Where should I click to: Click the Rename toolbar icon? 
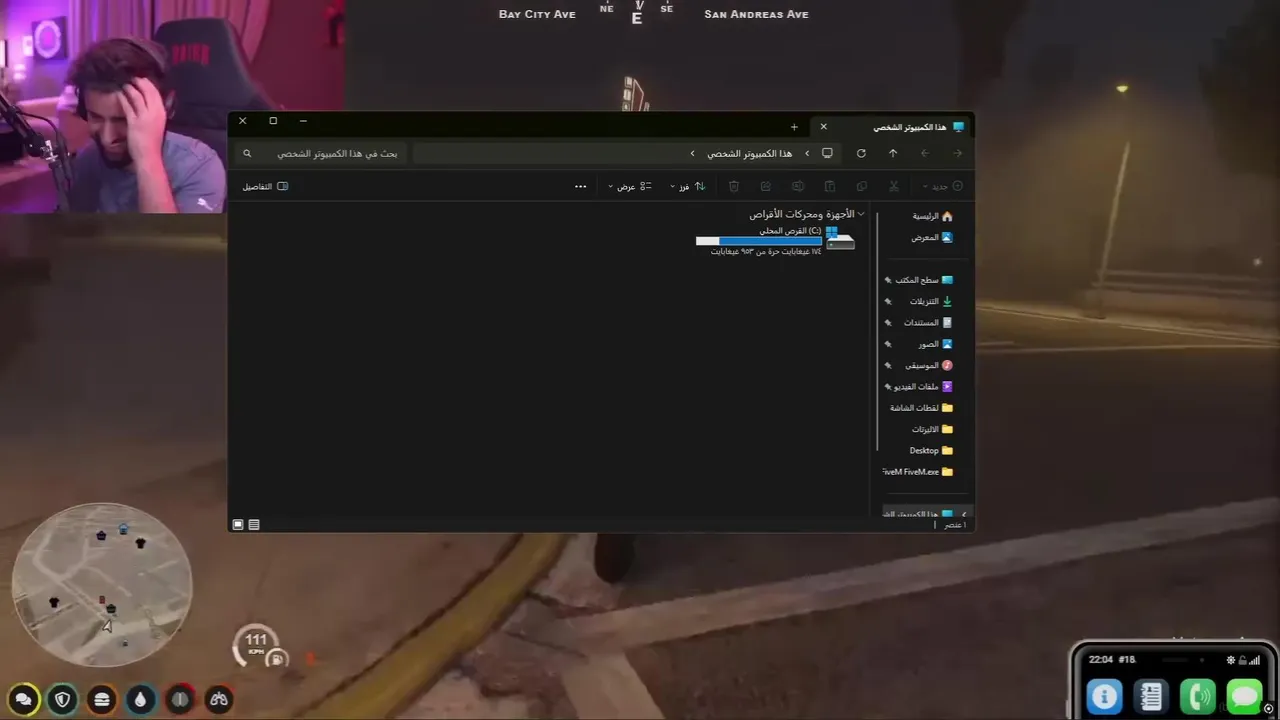pos(798,186)
